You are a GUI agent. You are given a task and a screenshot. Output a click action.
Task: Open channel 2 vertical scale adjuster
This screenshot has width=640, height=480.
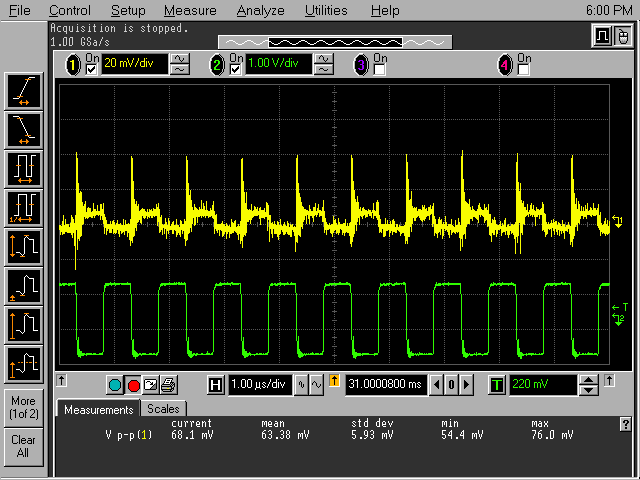click(324, 64)
